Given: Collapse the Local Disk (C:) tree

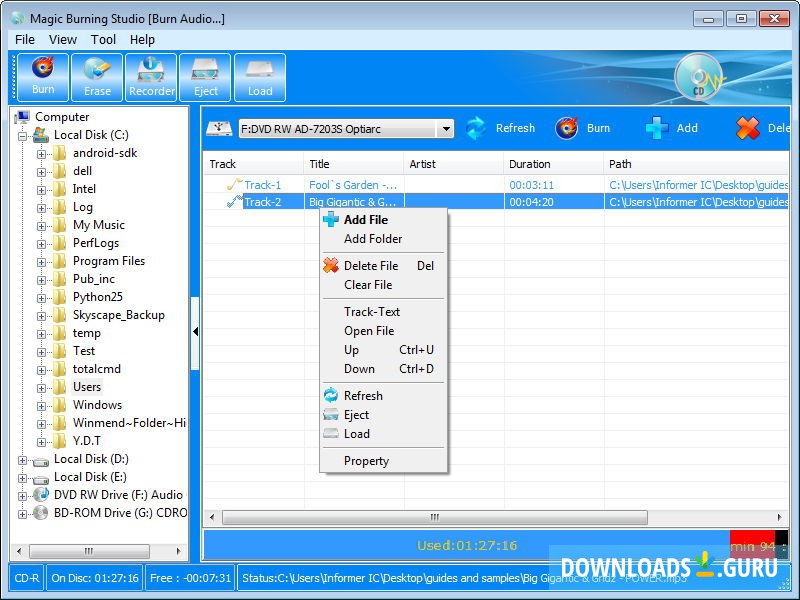Looking at the screenshot, I should click(23, 134).
